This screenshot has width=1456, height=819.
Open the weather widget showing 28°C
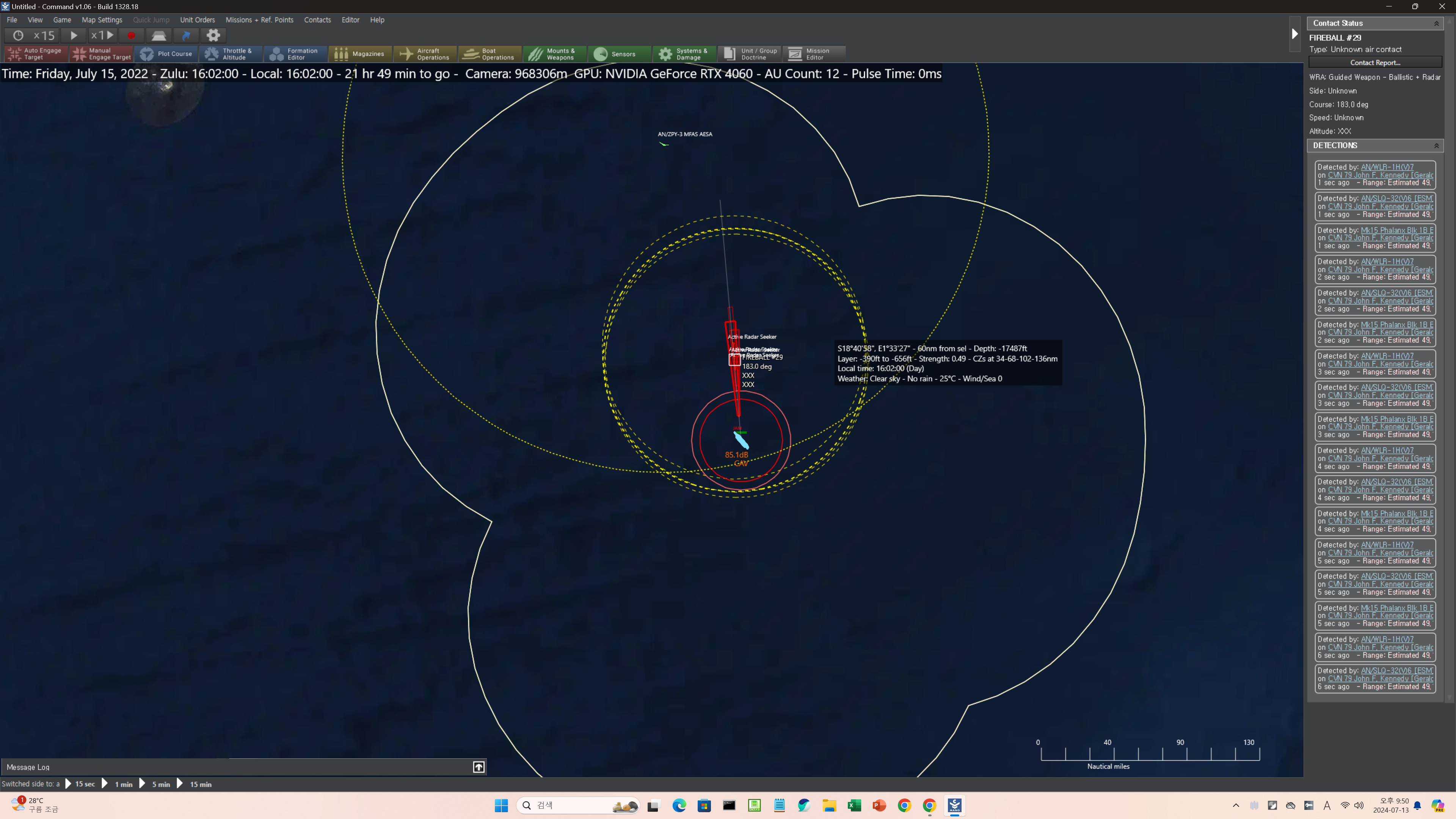35,805
